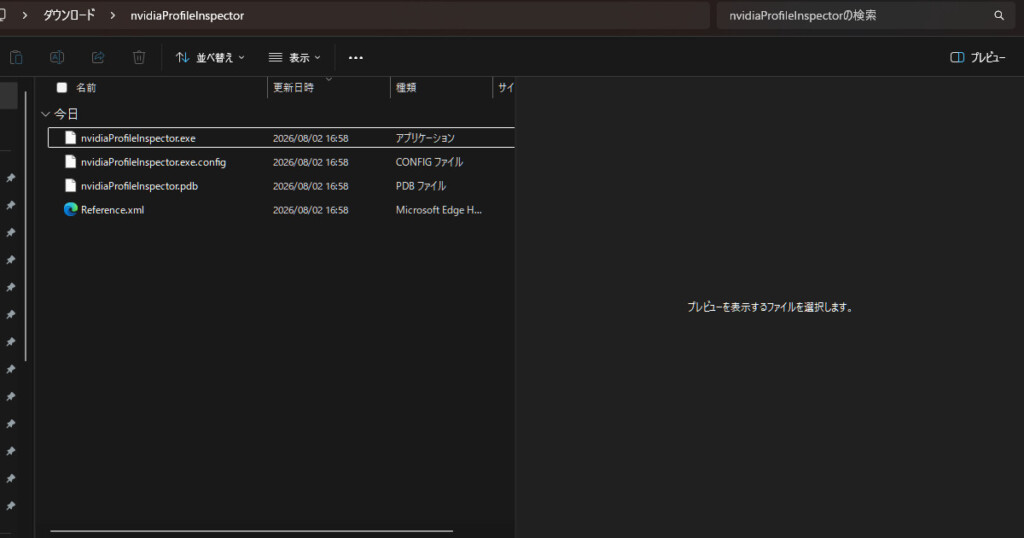Click the アプリケーション type cell
This screenshot has height=538, width=1024.
click(x=424, y=138)
